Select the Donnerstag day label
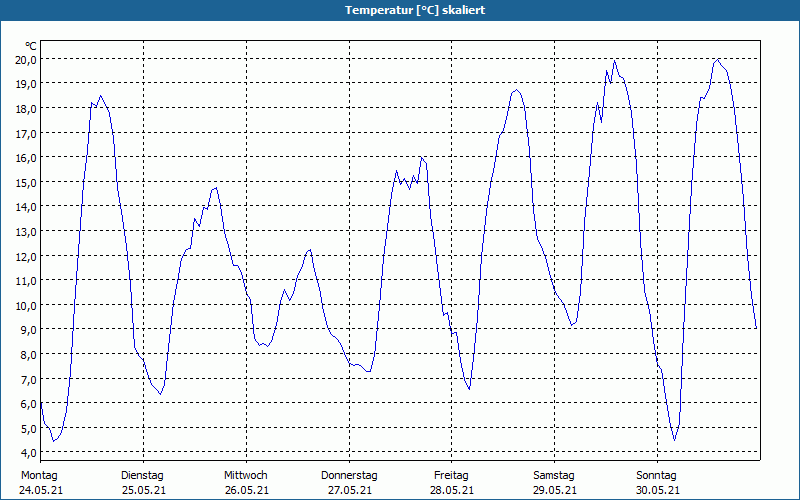This screenshot has width=800, height=500. pyautogui.click(x=349, y=476)
